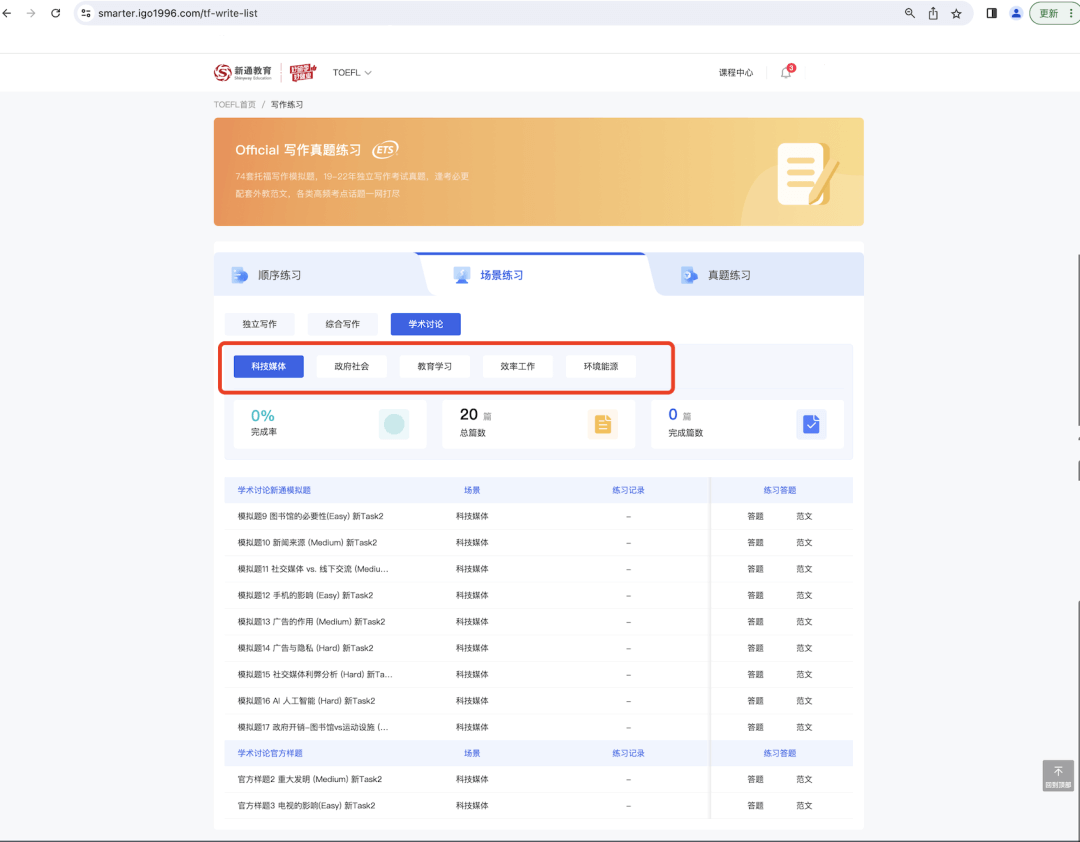Click 答题 for 模拟题15 社交媒体利弊分析

756,675
